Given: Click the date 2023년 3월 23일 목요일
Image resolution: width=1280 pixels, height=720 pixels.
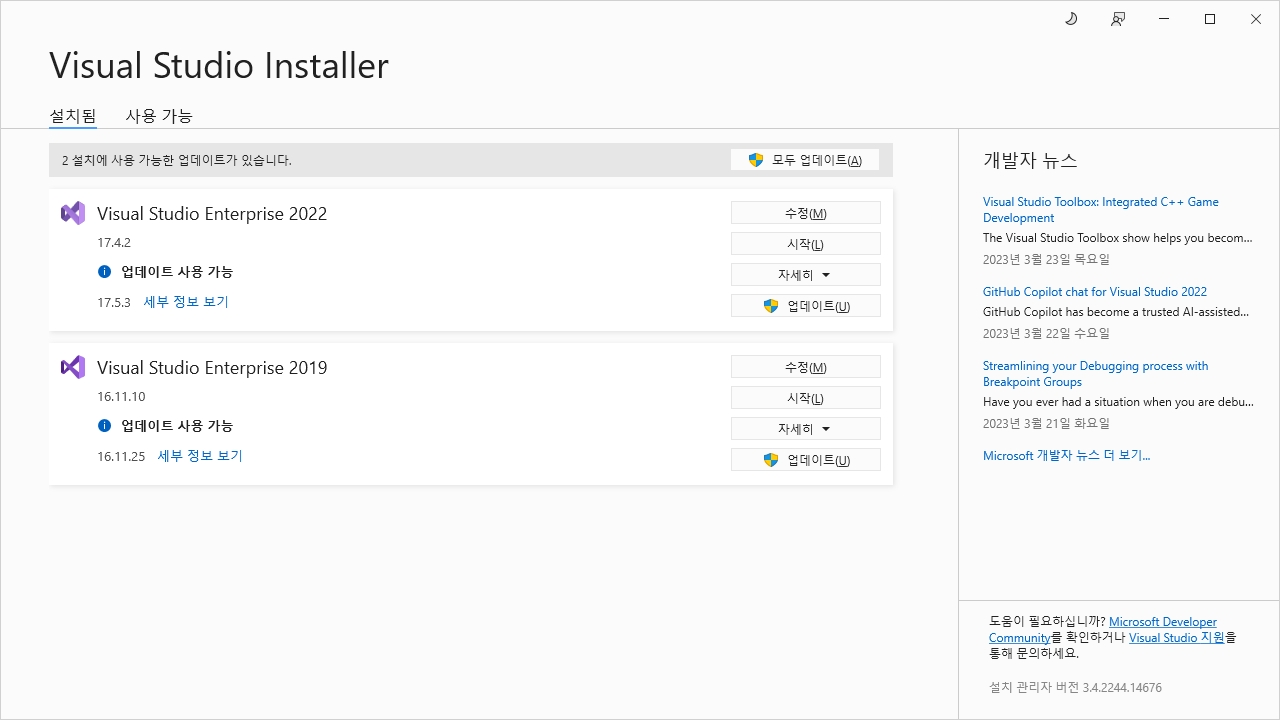Looking at the screenshot, I should [x=1046, y=260].
